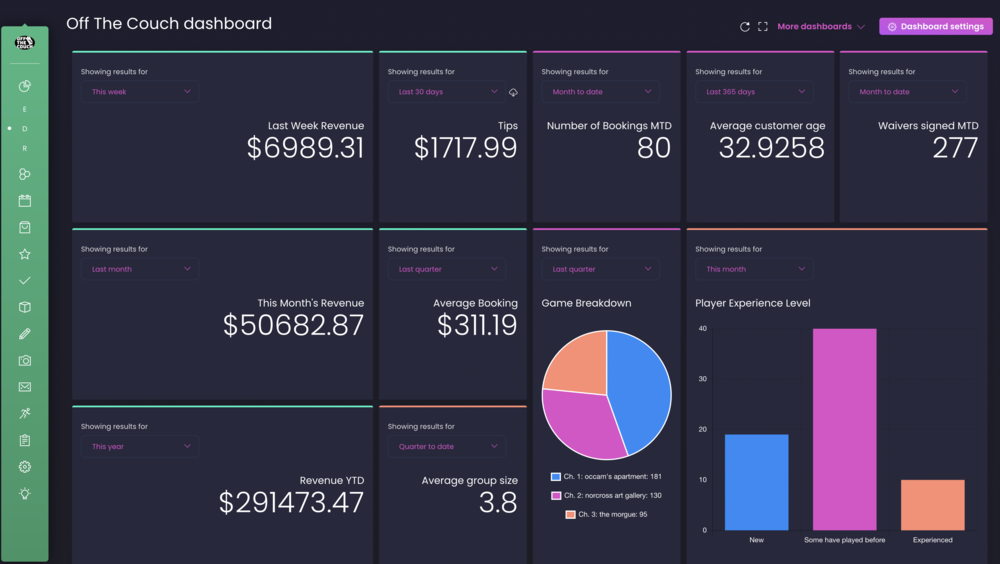The width and height of the screenshot is (1000, 564).
Task: Click the 80 bookings value
Action: (x=654, y=148)
